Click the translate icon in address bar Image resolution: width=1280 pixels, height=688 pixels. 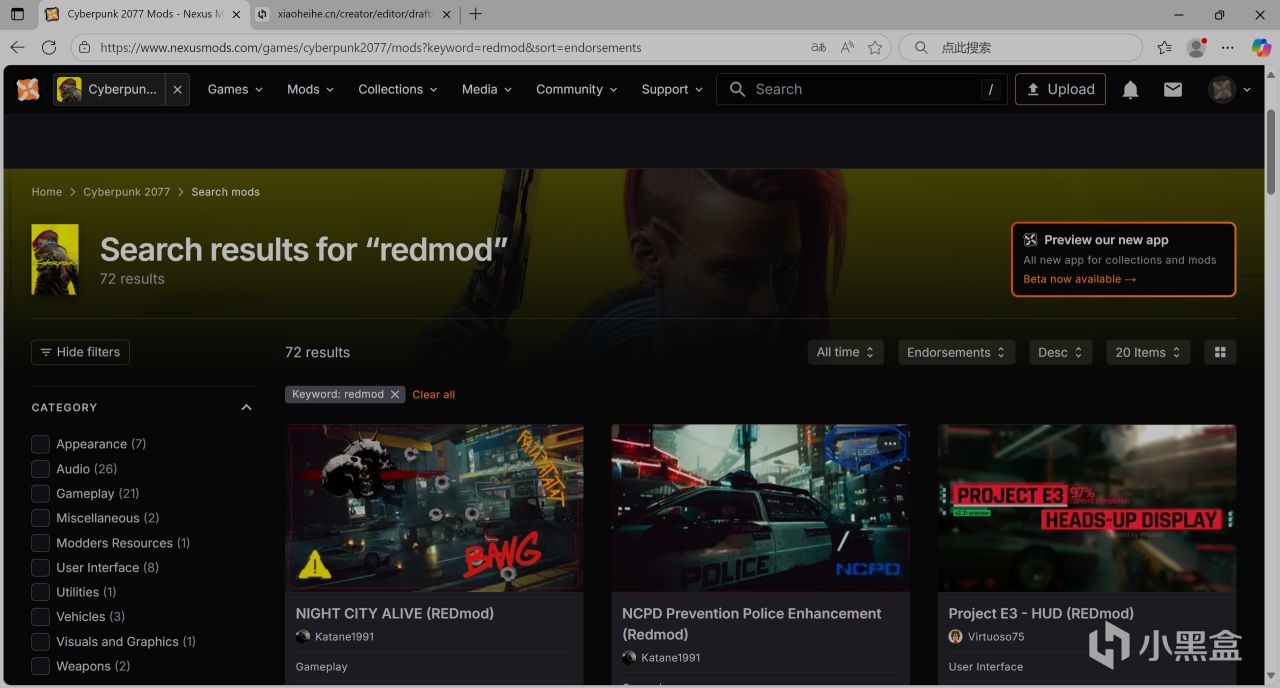[819, 47]
